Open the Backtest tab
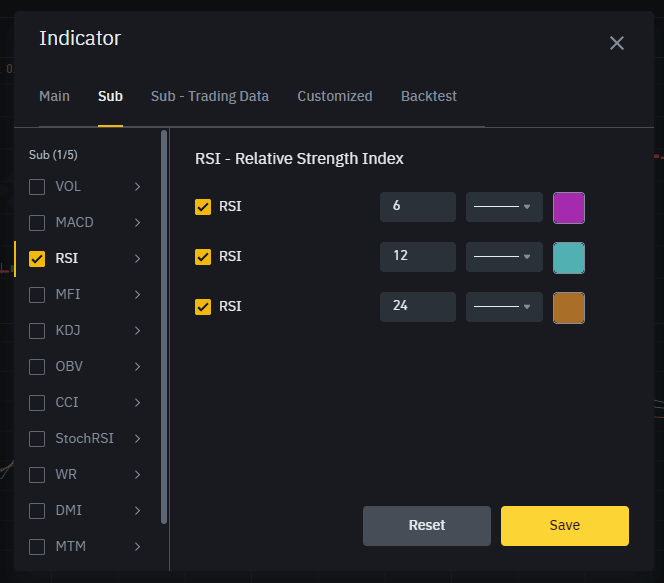 [429, 96]
